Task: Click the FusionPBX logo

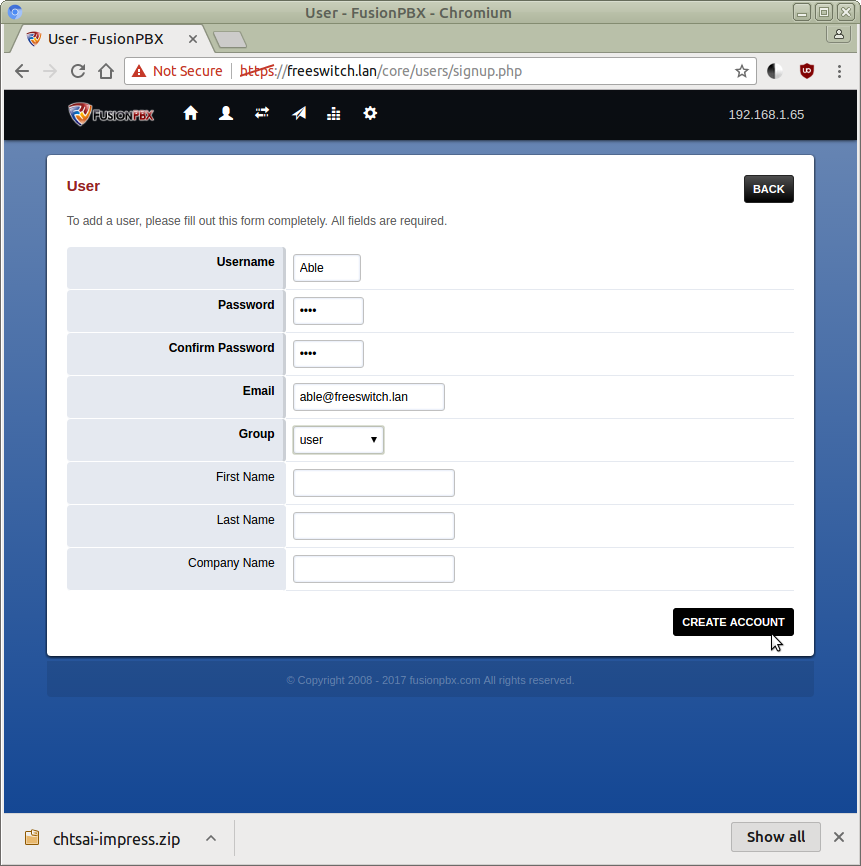Action: [111, 114]
